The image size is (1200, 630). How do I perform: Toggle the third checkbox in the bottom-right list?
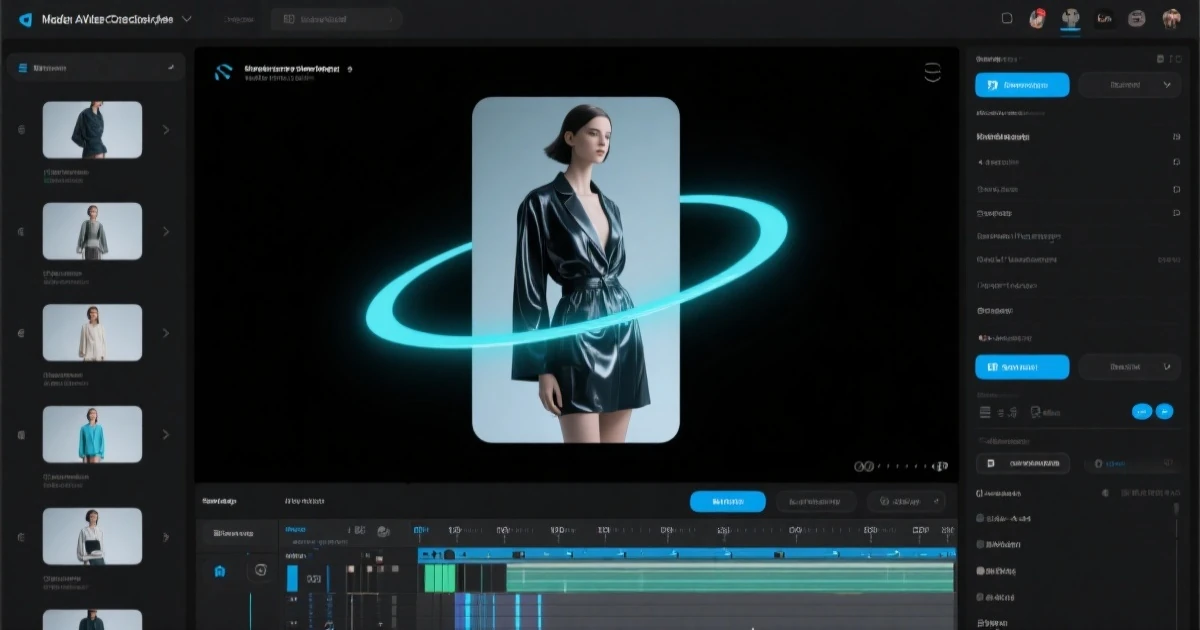tap(979, 571)
